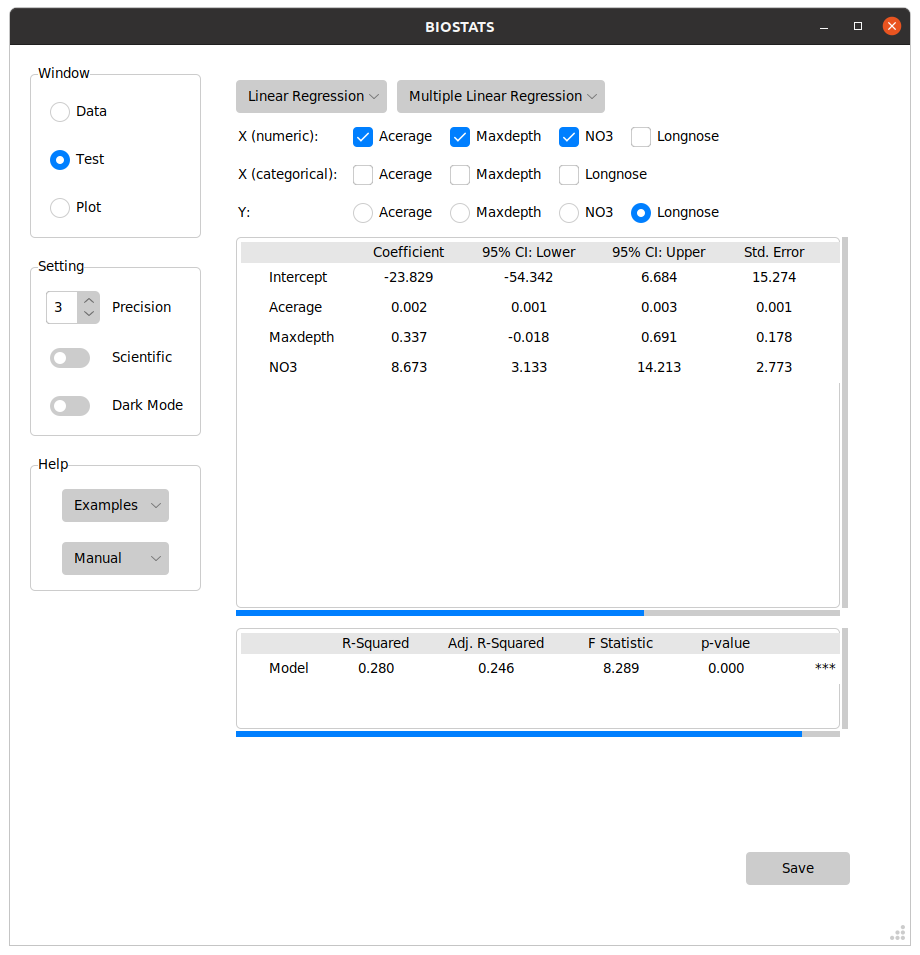Maximize the BIOSTATS window
Image resolution: width=920 pixels, height=955 pixels.
pos(857,27)
